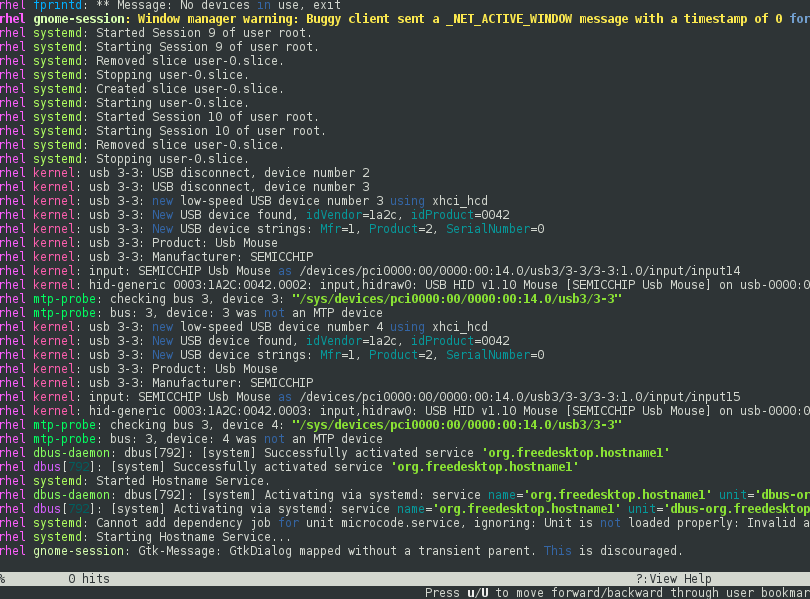Click "new low-speed USB device number 4" line
The width and height of the screenshot is (810, 599).
[x=244, y=327]
